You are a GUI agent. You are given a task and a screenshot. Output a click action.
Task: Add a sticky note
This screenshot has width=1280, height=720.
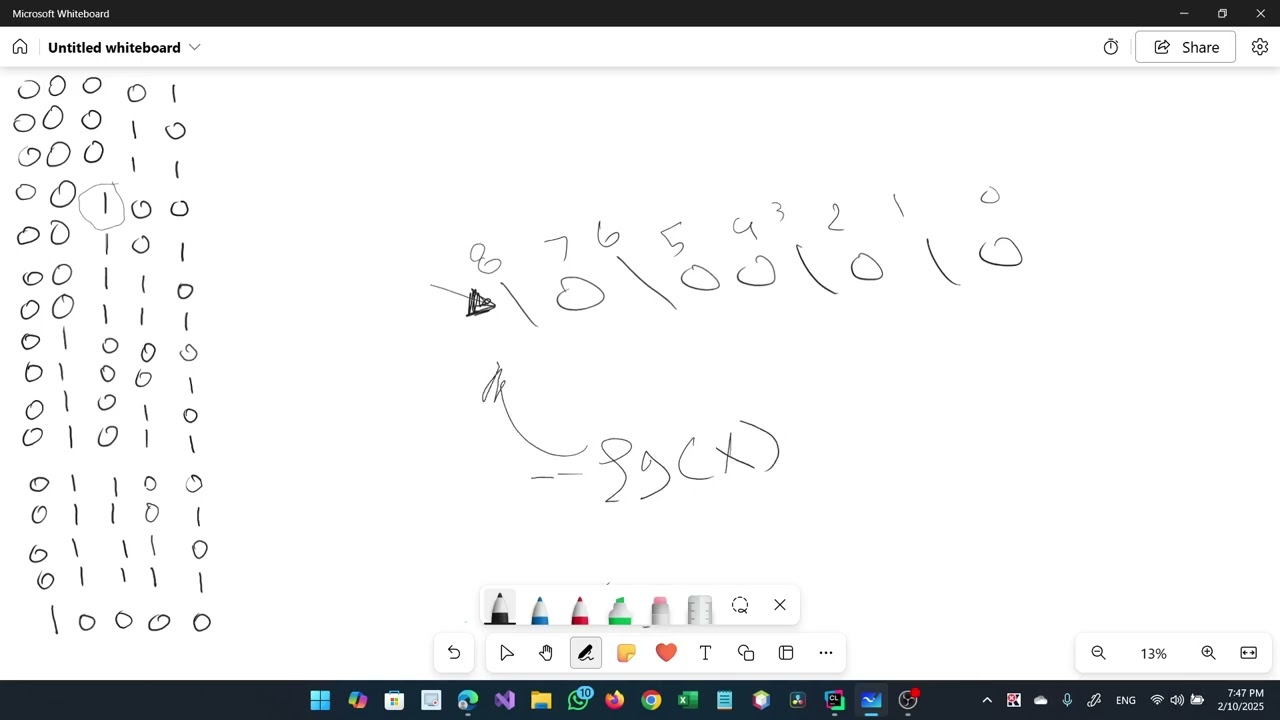point(626,653)
